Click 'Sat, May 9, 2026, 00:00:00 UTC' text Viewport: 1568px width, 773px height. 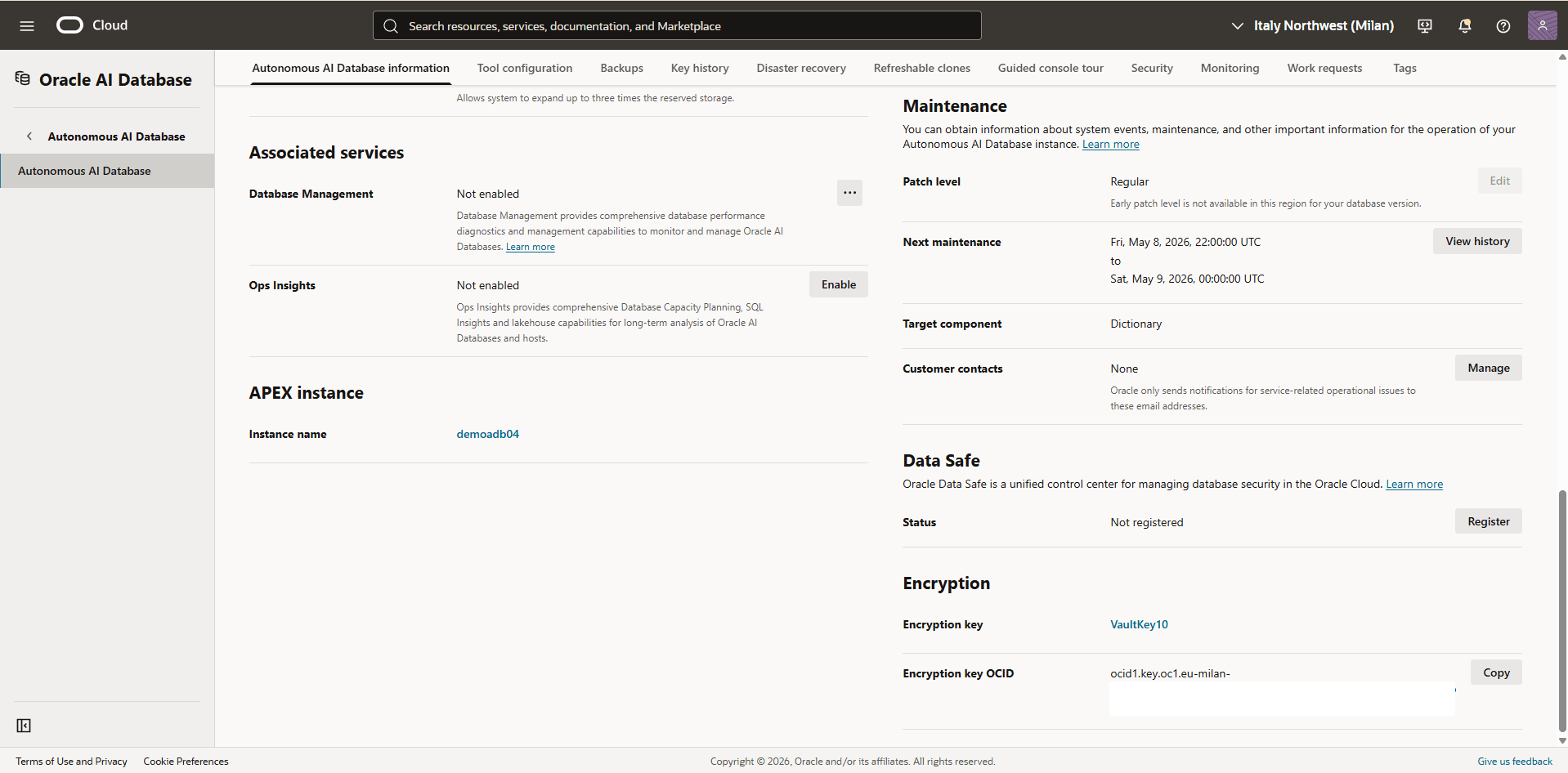click(x=1187, y=279)
